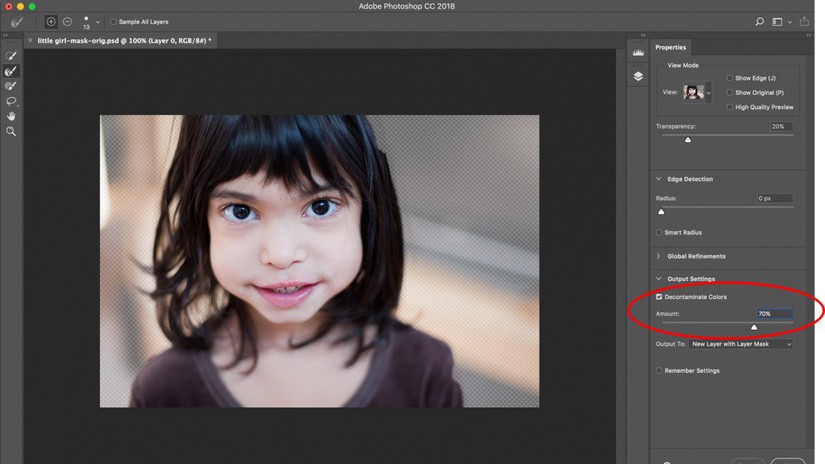Open the Layers panel icon
This screenshot has width=825, height=464.
point(638,77)
